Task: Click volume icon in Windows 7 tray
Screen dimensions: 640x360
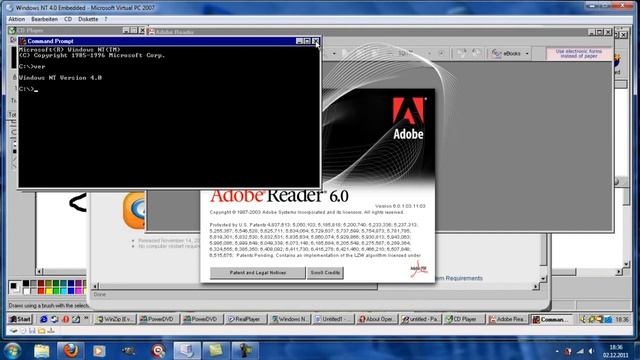Action: (x=591, y=351)
